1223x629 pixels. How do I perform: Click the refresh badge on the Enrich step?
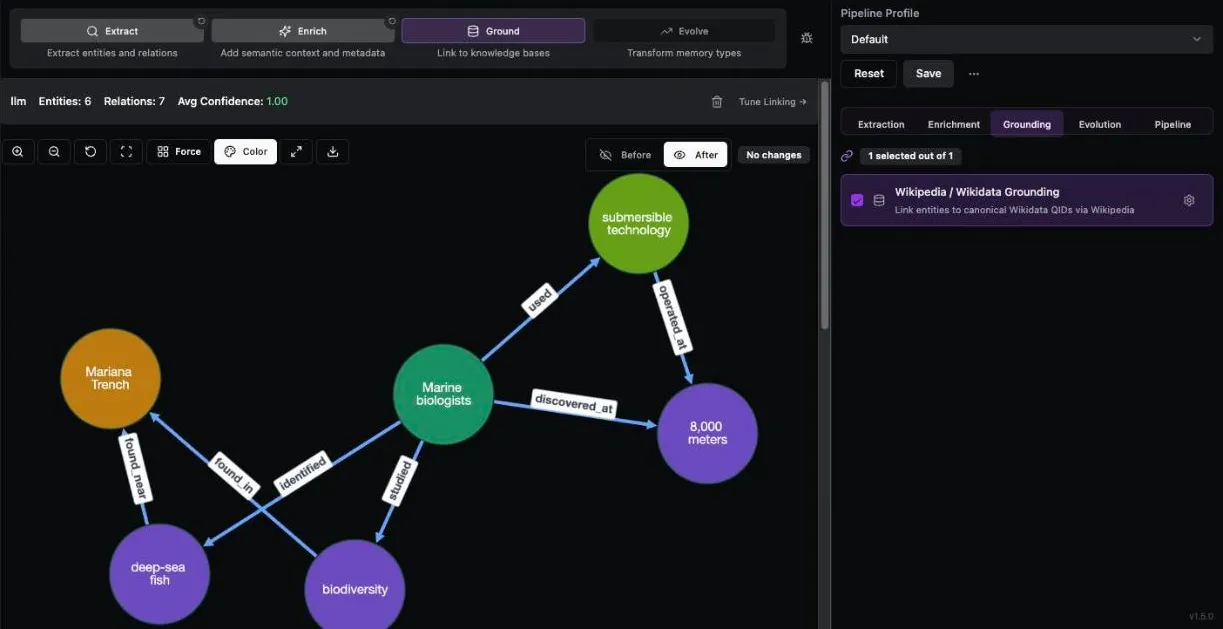[391, 21]
